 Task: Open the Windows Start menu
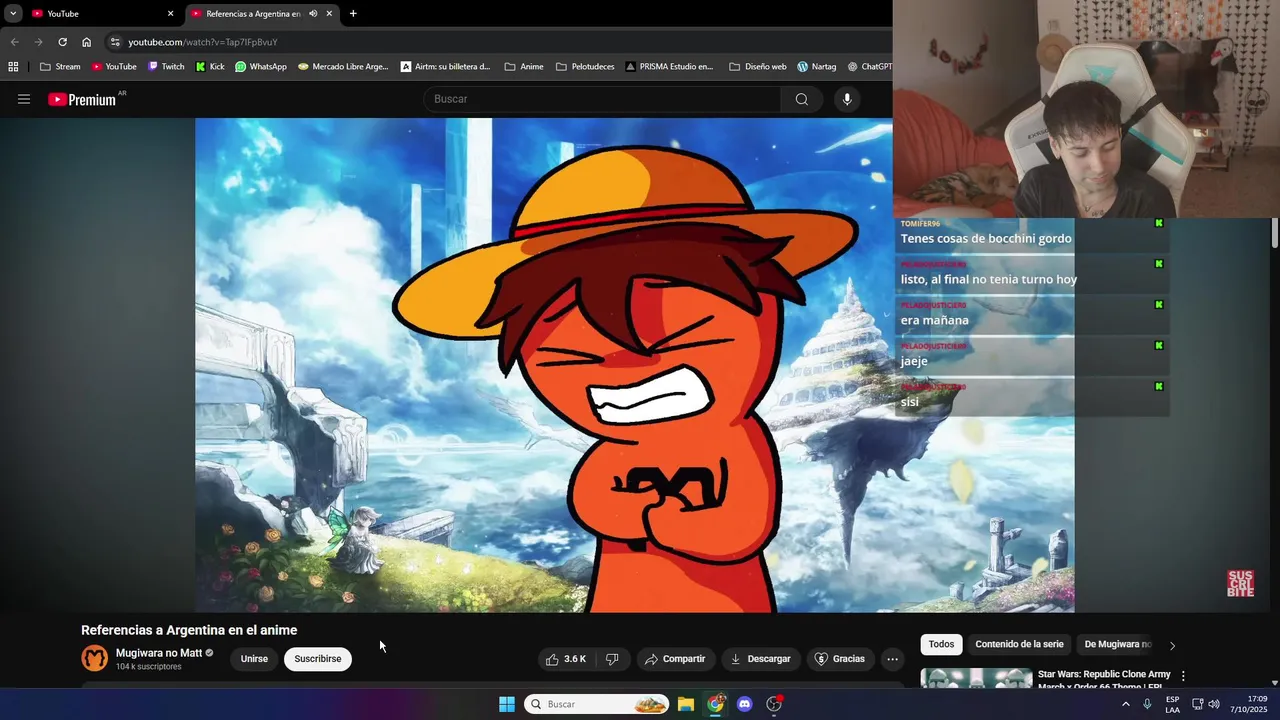507,704
